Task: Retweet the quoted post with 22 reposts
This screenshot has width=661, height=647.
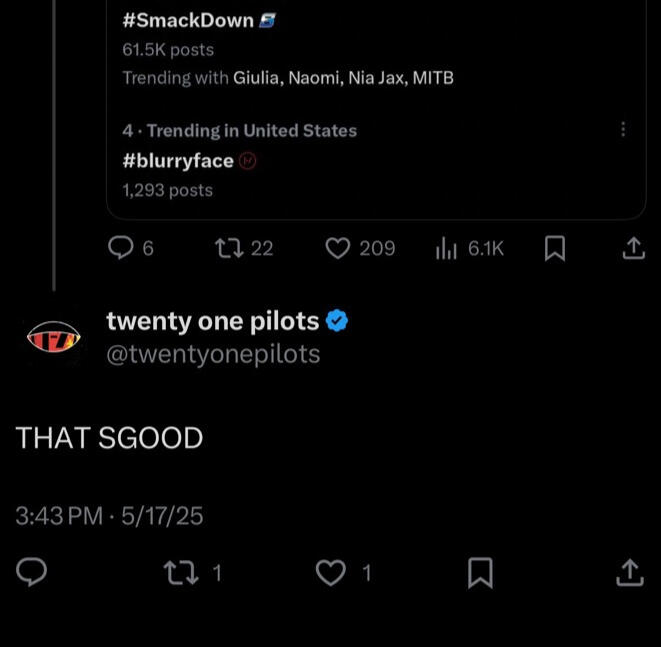Action: [x=226, y=248]
